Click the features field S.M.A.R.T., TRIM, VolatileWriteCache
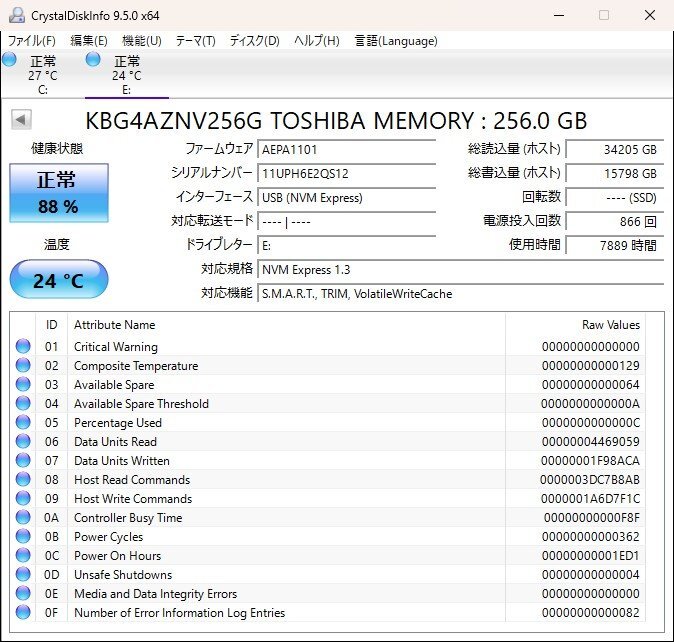The width and height of the screenshot is (674, 642). (x=461, y=294)
